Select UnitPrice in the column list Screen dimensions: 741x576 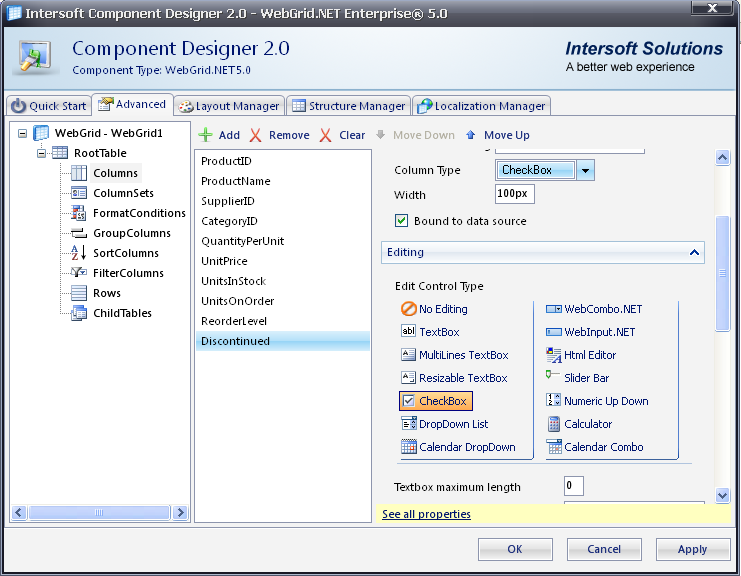(283, 261)
